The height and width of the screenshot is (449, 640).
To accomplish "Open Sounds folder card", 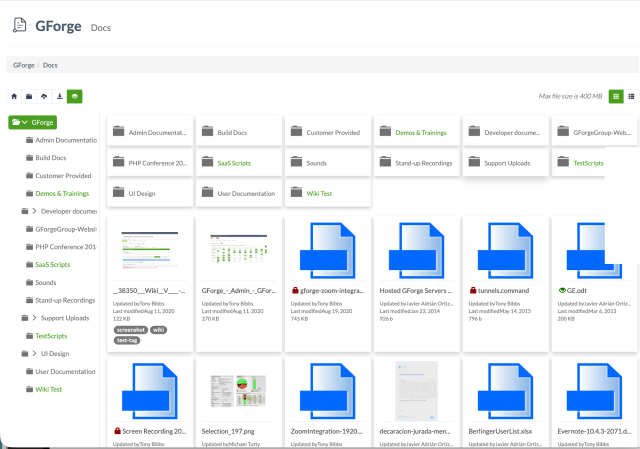I will click(x=328, y=162).
